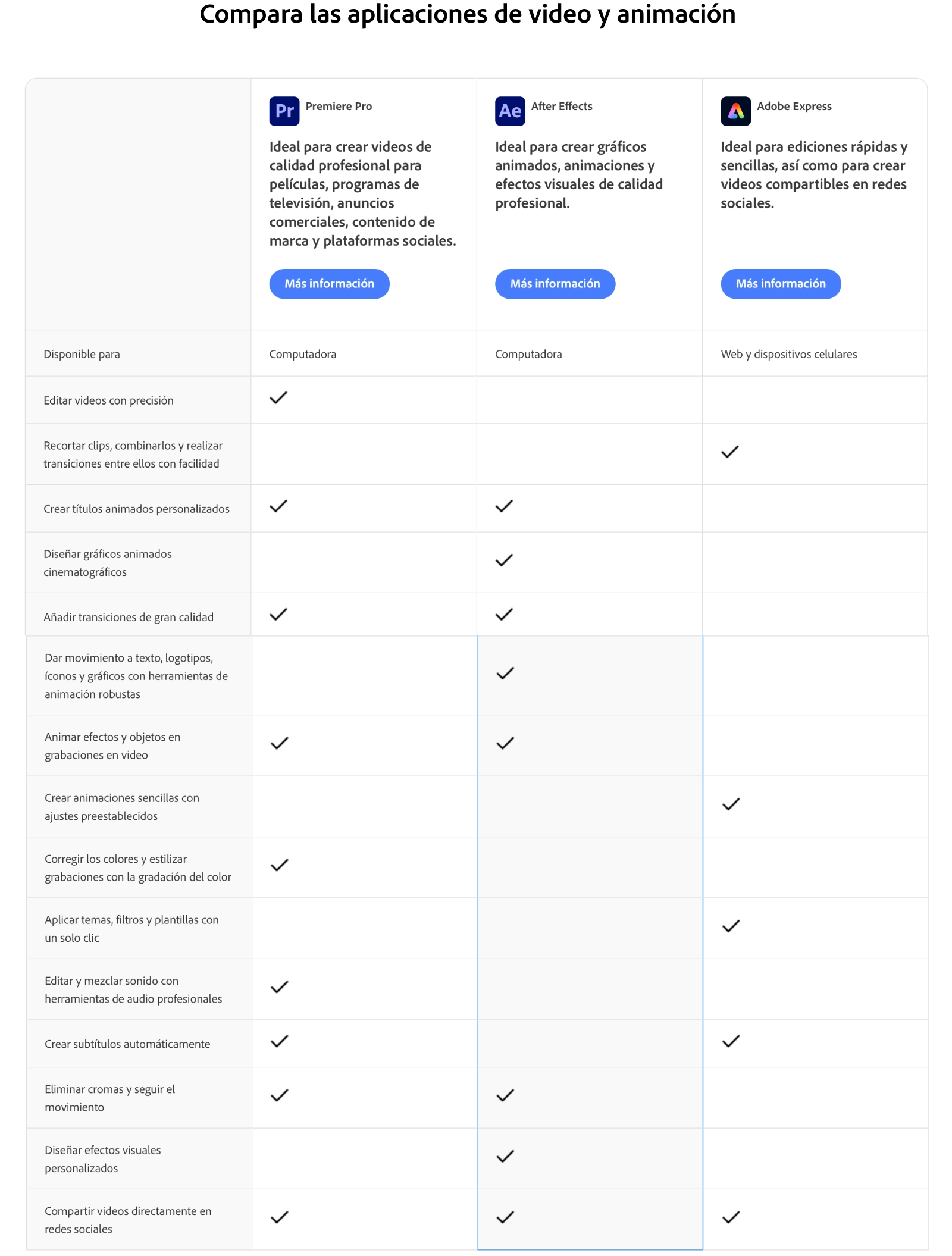Click Premiere checkmark for Editar y mezclar sonido
This screenshot has width=952, height=1256.
click(x=280, y=987)
